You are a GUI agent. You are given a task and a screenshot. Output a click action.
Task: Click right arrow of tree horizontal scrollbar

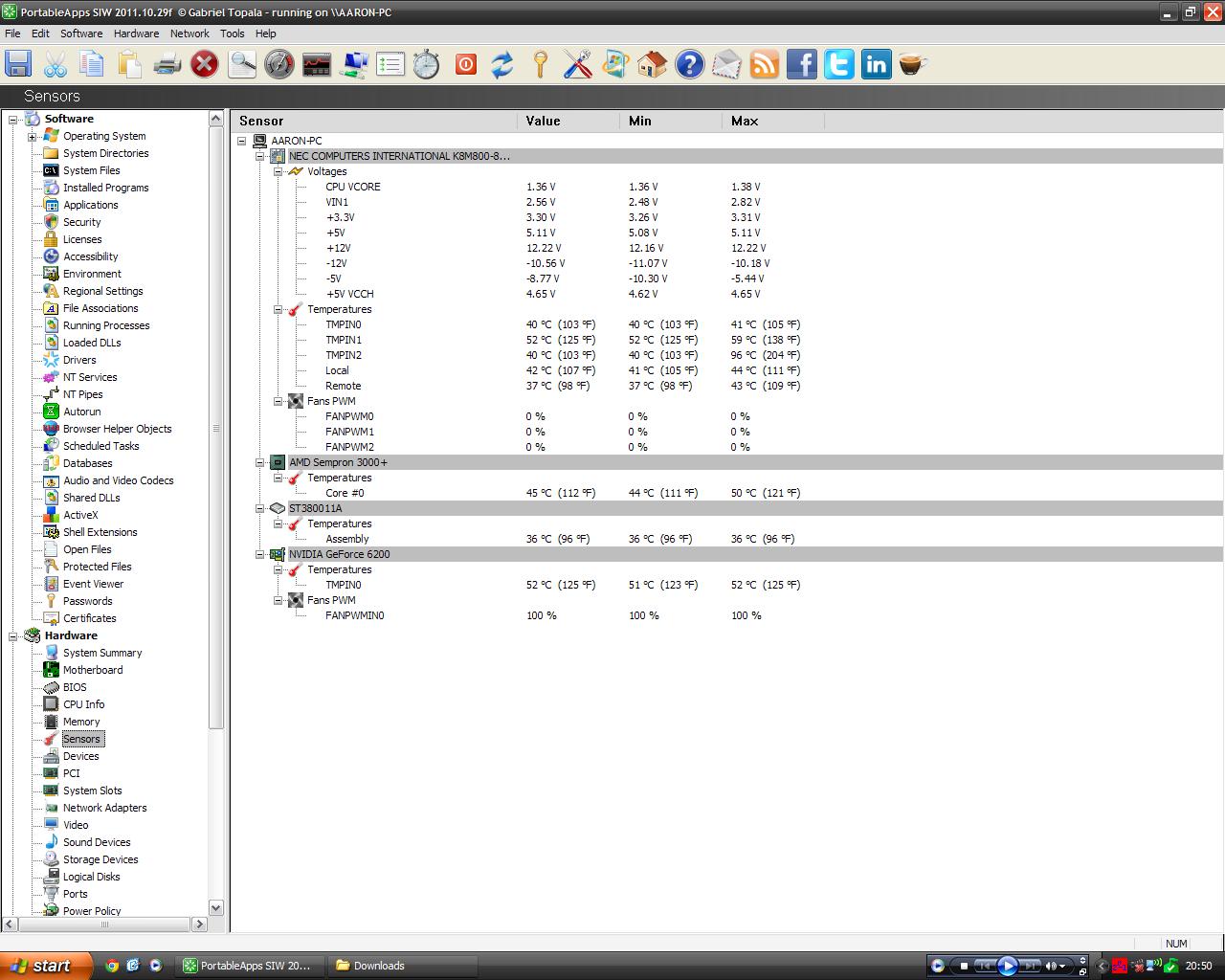tap(199, 924)
